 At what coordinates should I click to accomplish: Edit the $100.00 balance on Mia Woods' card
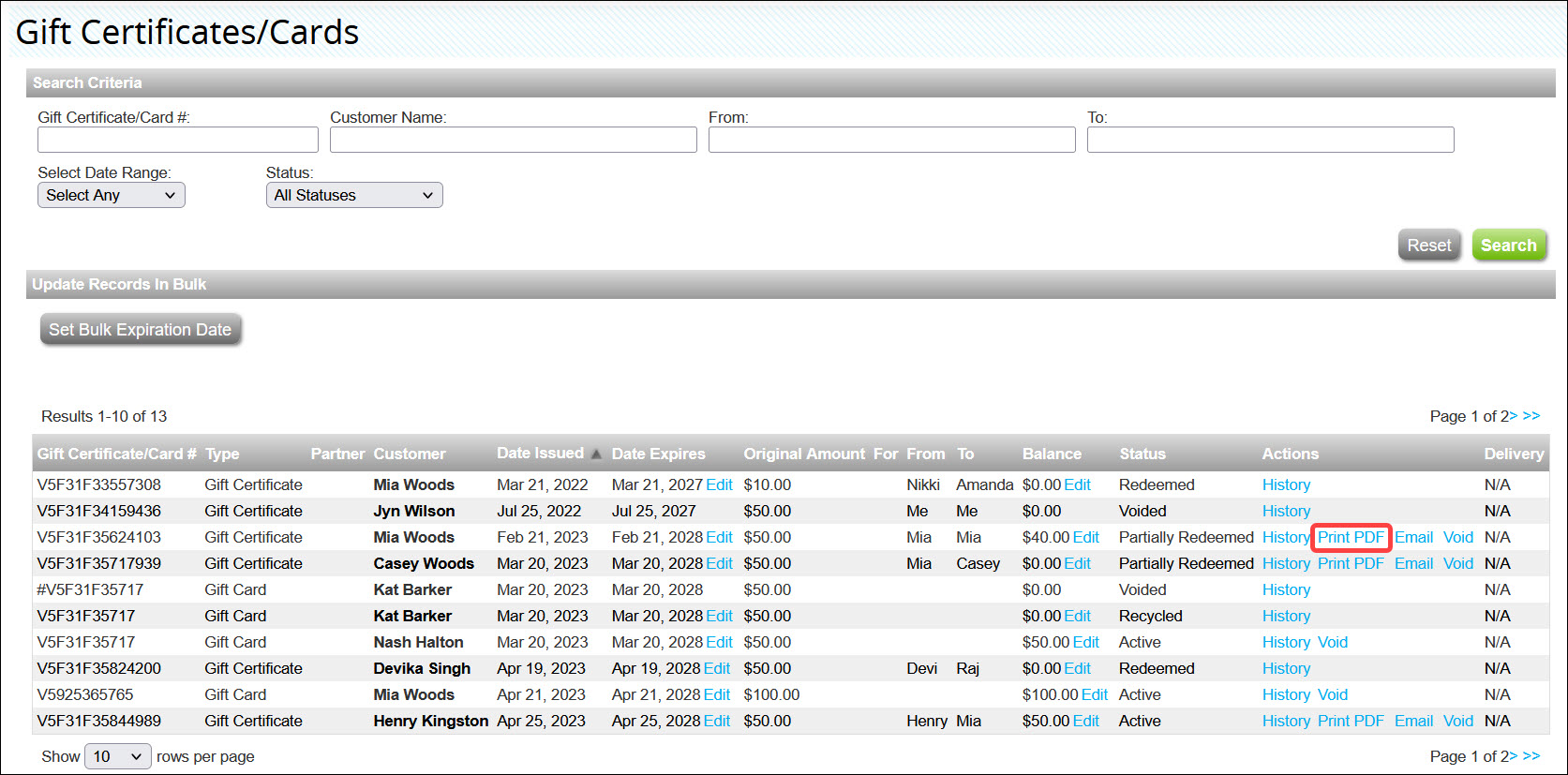(x=1094, y=694)
